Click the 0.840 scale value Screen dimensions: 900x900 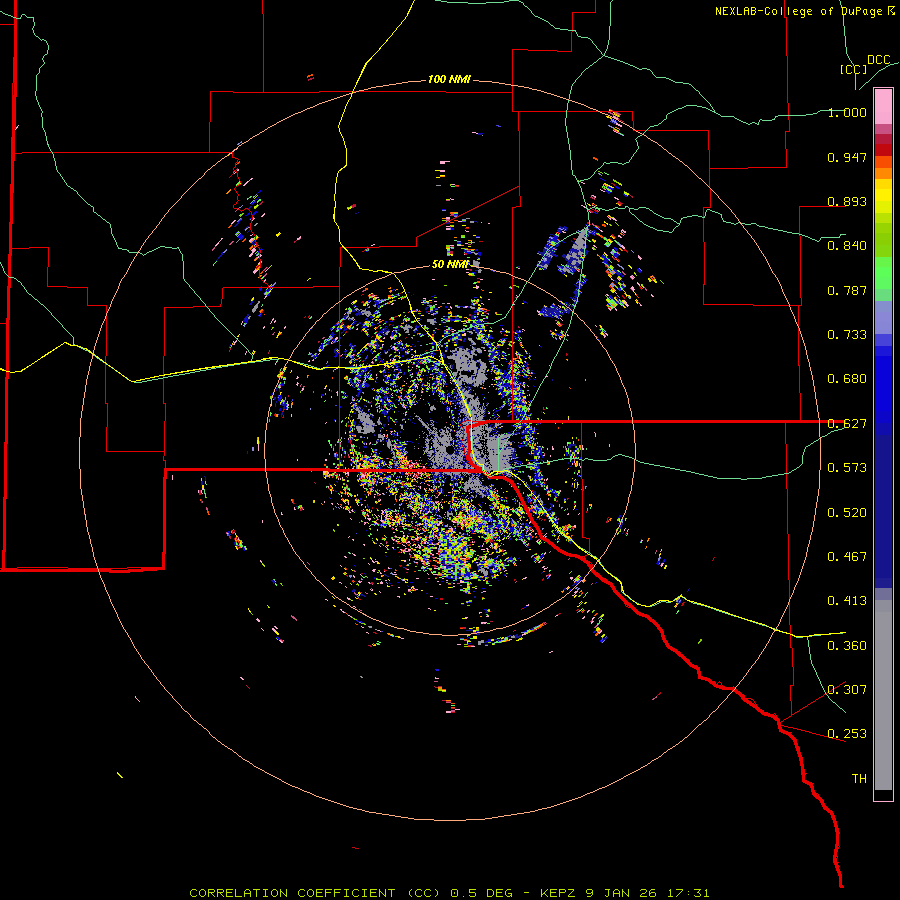click(x=847, y=246)
